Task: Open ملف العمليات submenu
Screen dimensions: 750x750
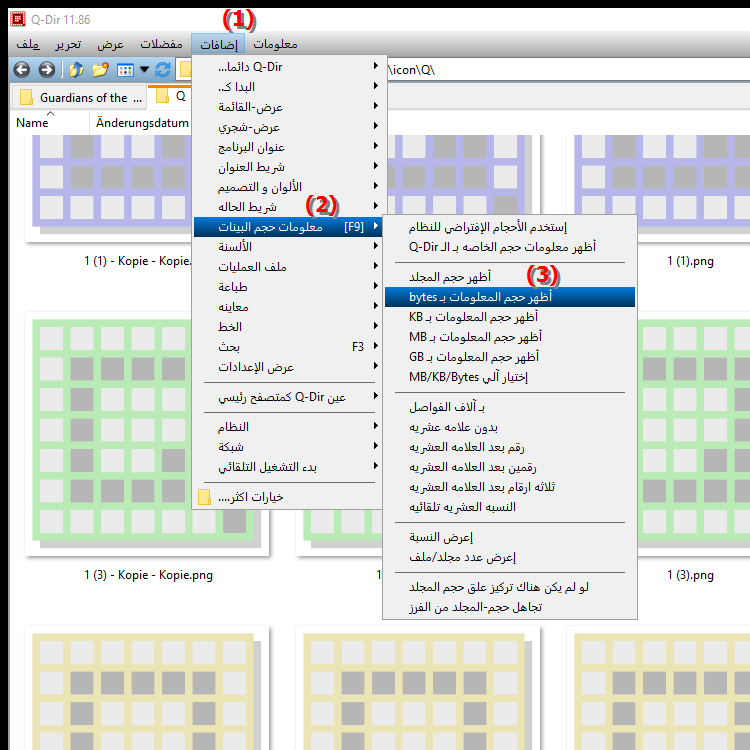Action: [x=287, y=267]
